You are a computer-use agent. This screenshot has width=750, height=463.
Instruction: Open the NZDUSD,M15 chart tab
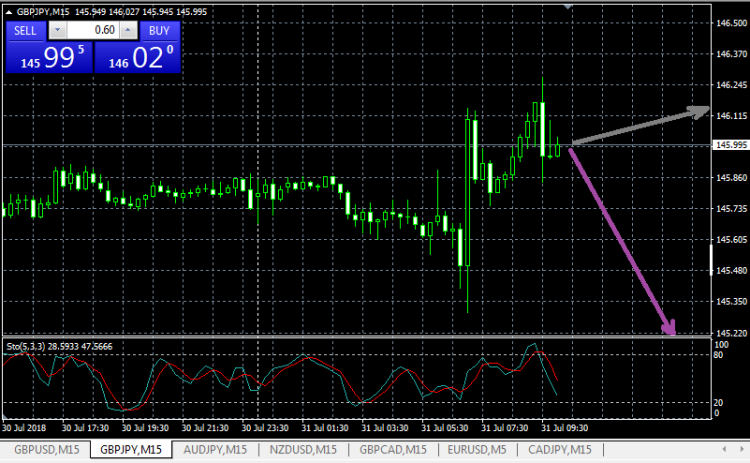pos(303,450)
